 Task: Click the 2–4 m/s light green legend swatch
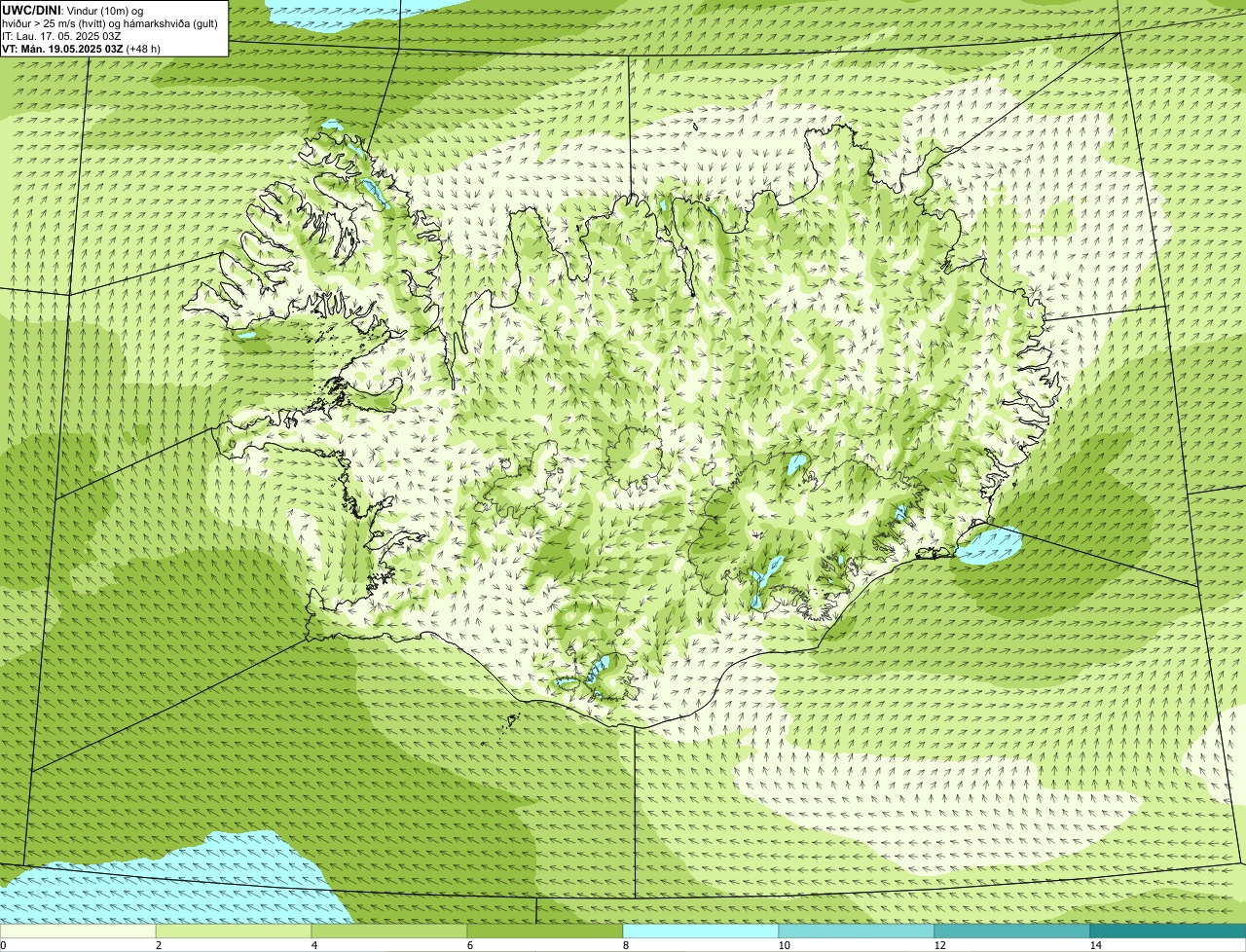click(x=234, y=932)
